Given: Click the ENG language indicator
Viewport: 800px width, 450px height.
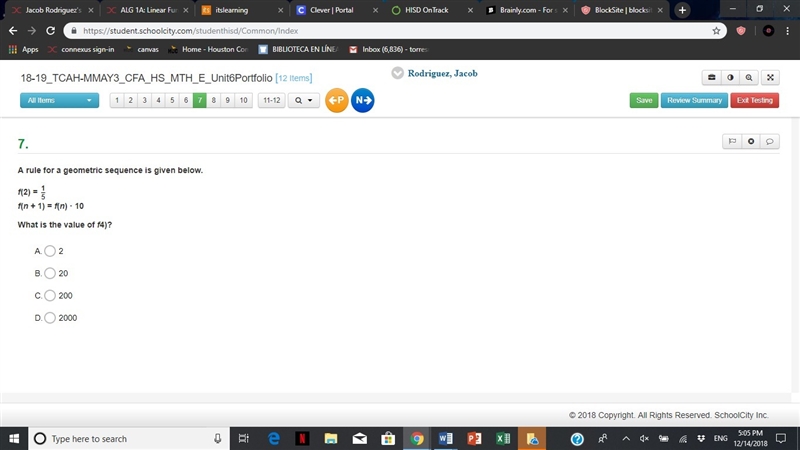Looking at the screenshot, I should [x=720, y=439].
